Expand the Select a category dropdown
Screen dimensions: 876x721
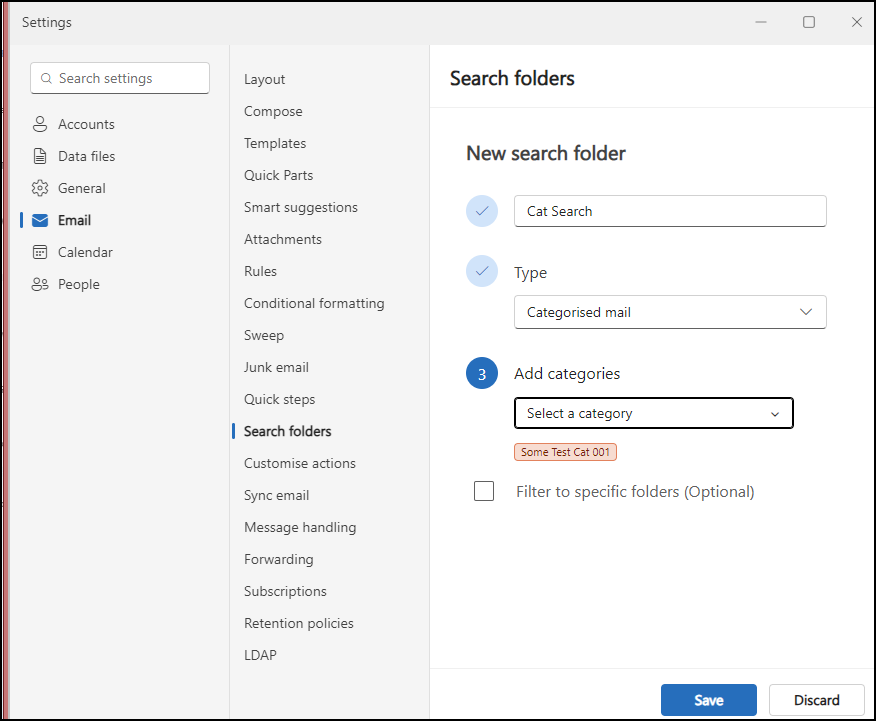(x=653, y=413)
